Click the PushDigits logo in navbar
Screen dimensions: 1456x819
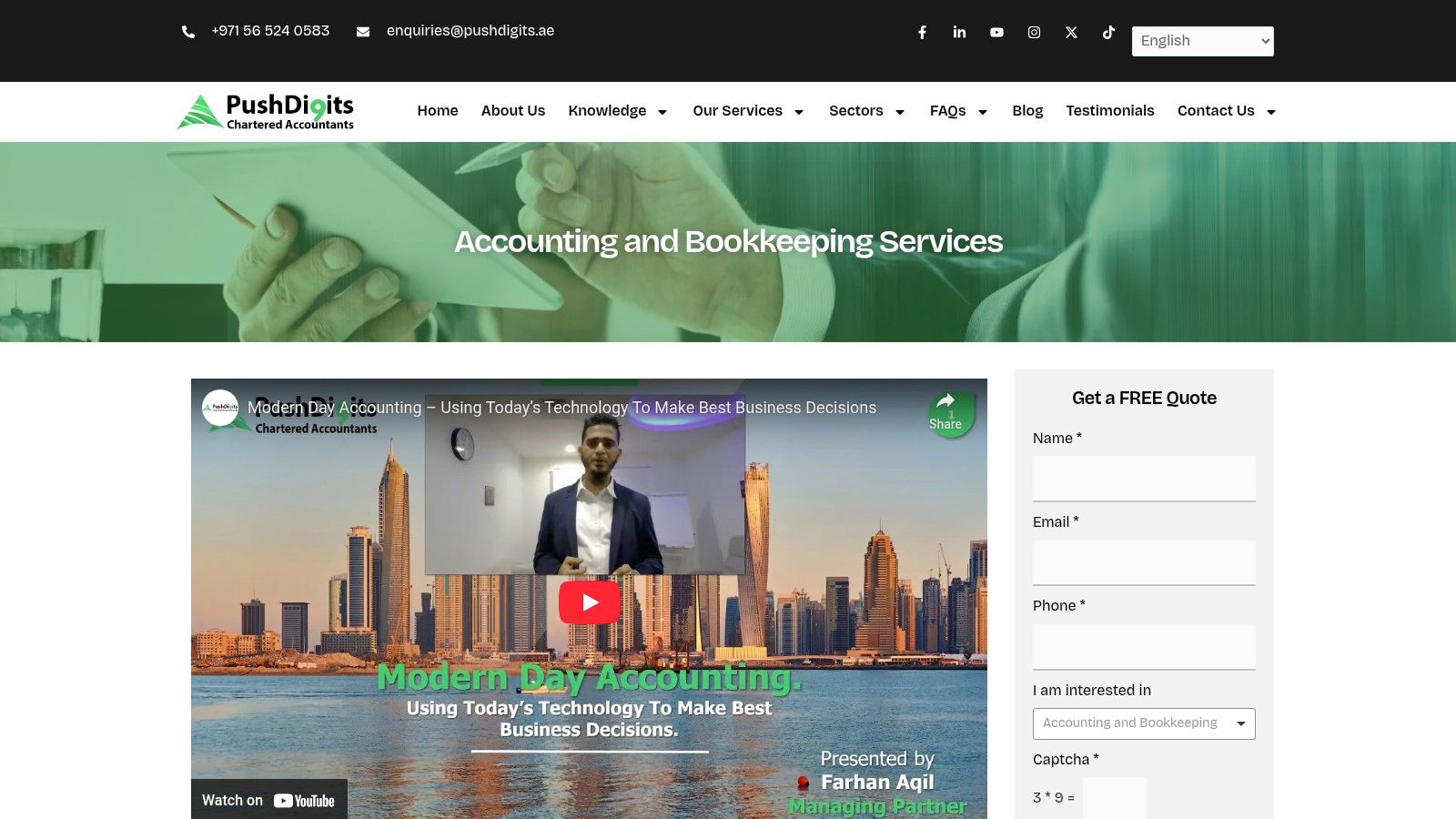point(266,112)
